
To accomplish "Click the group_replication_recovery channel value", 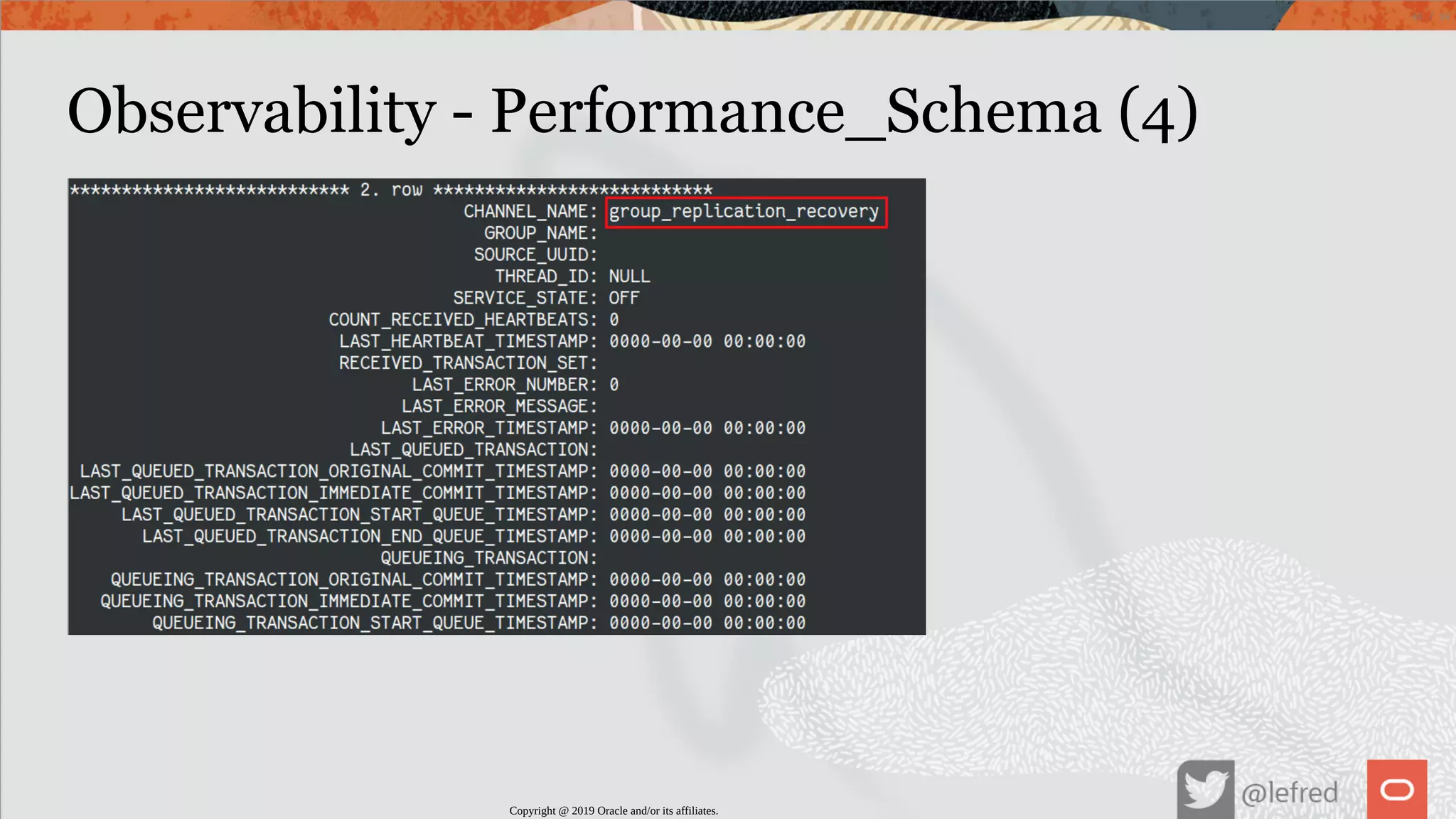I will [744, 212].
